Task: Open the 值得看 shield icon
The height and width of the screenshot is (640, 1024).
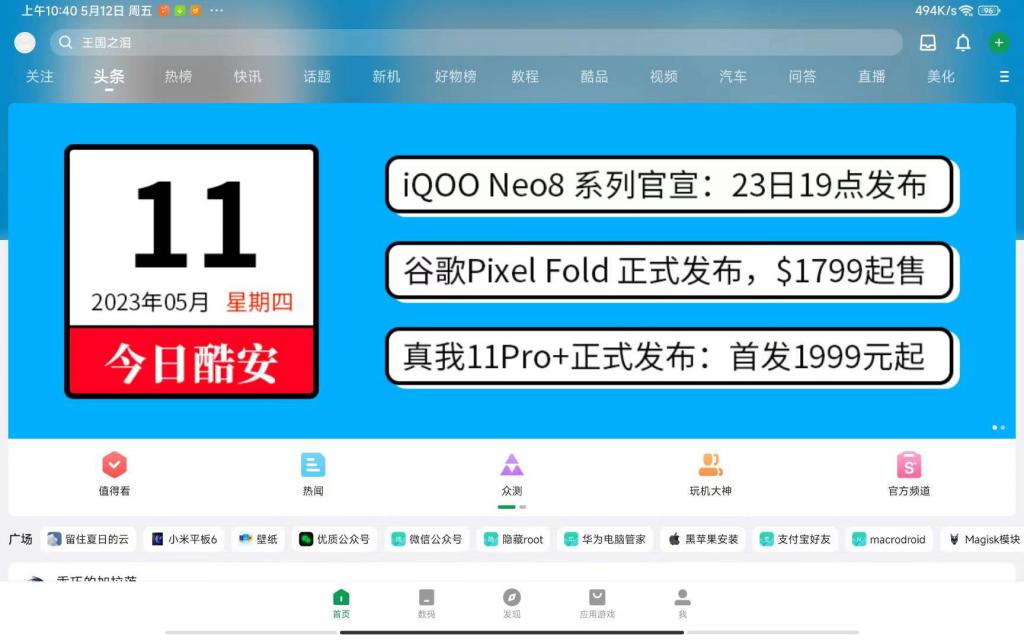Action: coord(114,465)
